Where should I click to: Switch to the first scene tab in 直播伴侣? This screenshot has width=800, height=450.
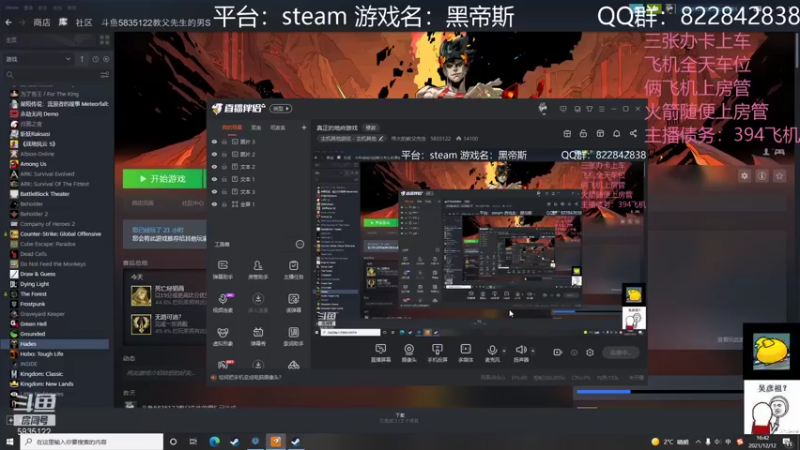(x=232, y=128)
